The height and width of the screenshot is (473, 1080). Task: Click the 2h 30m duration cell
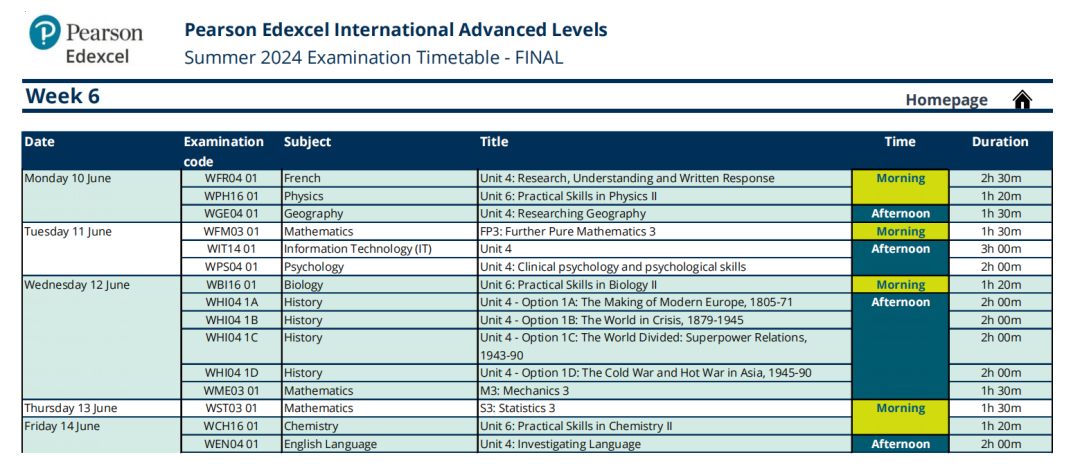point(1001,178)
